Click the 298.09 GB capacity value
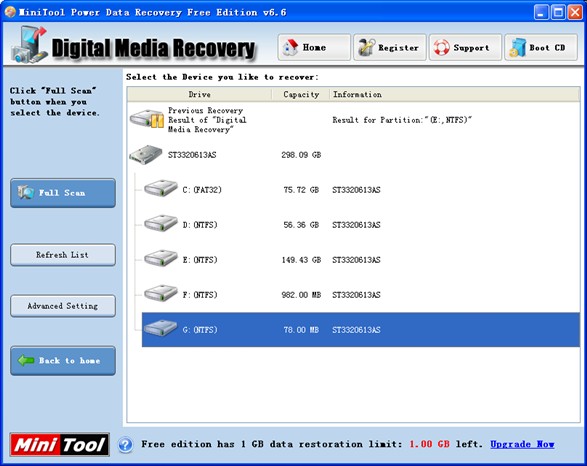 (301, 155)
